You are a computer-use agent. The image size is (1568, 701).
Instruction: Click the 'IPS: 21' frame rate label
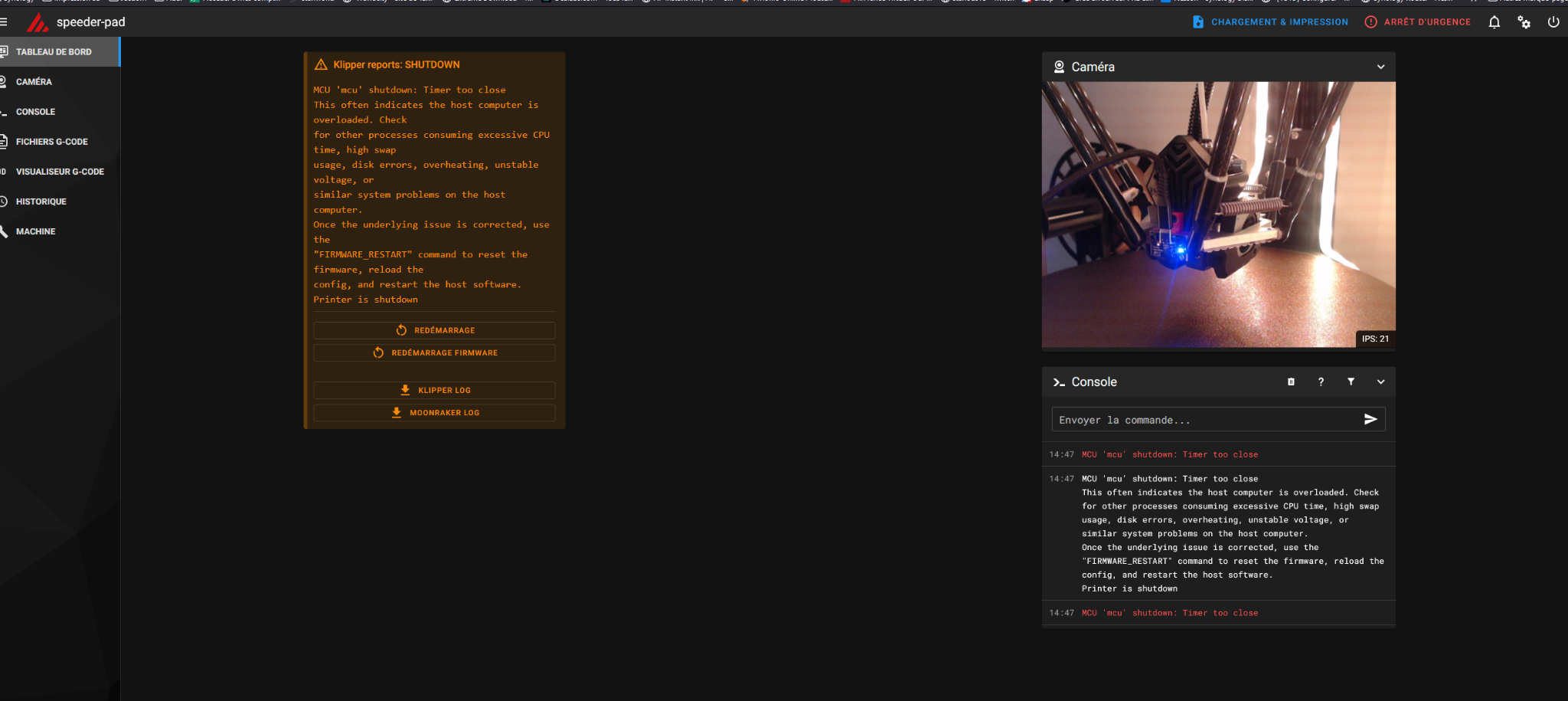1375,339
